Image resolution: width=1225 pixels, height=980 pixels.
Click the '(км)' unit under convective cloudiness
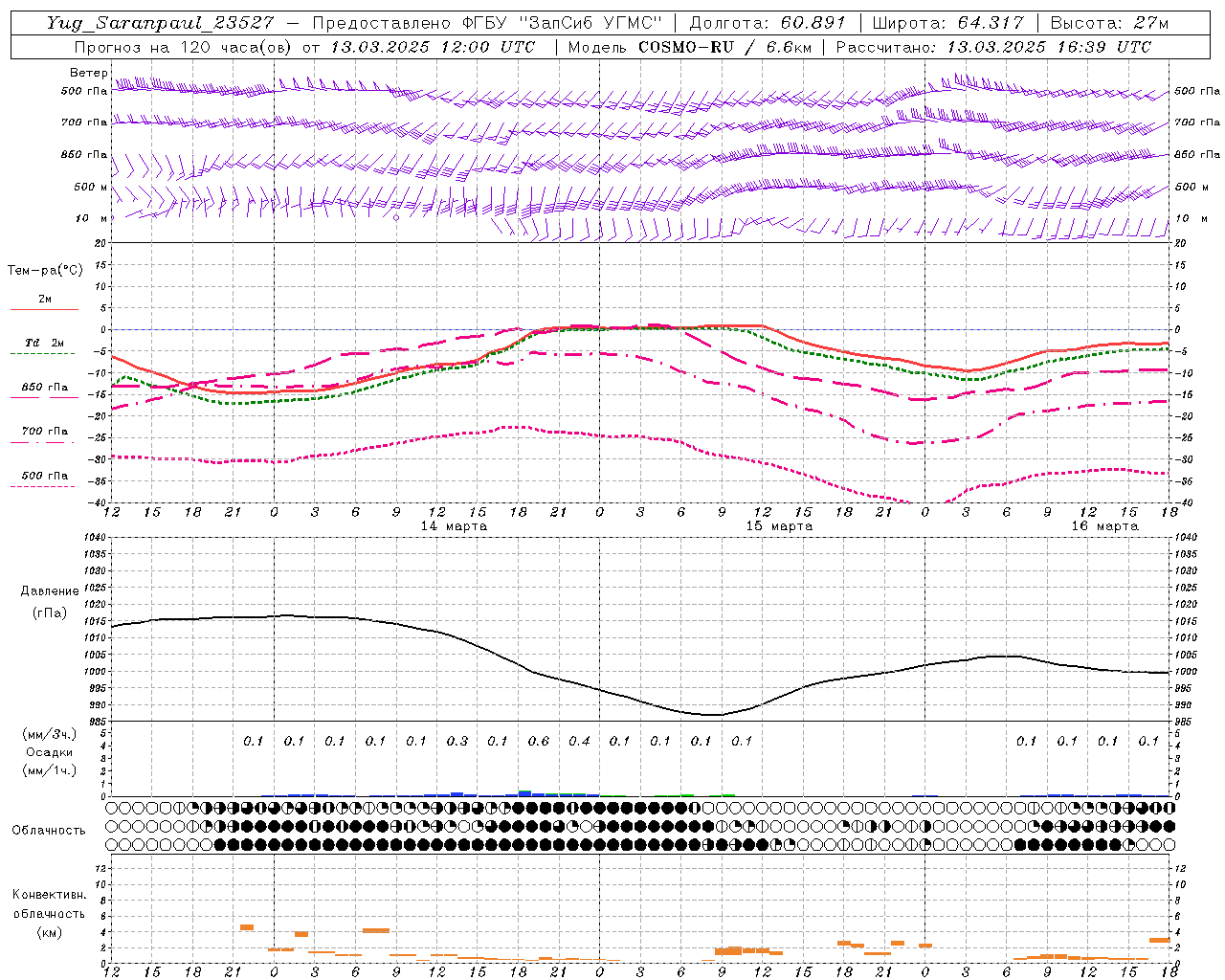click(49, 932)
